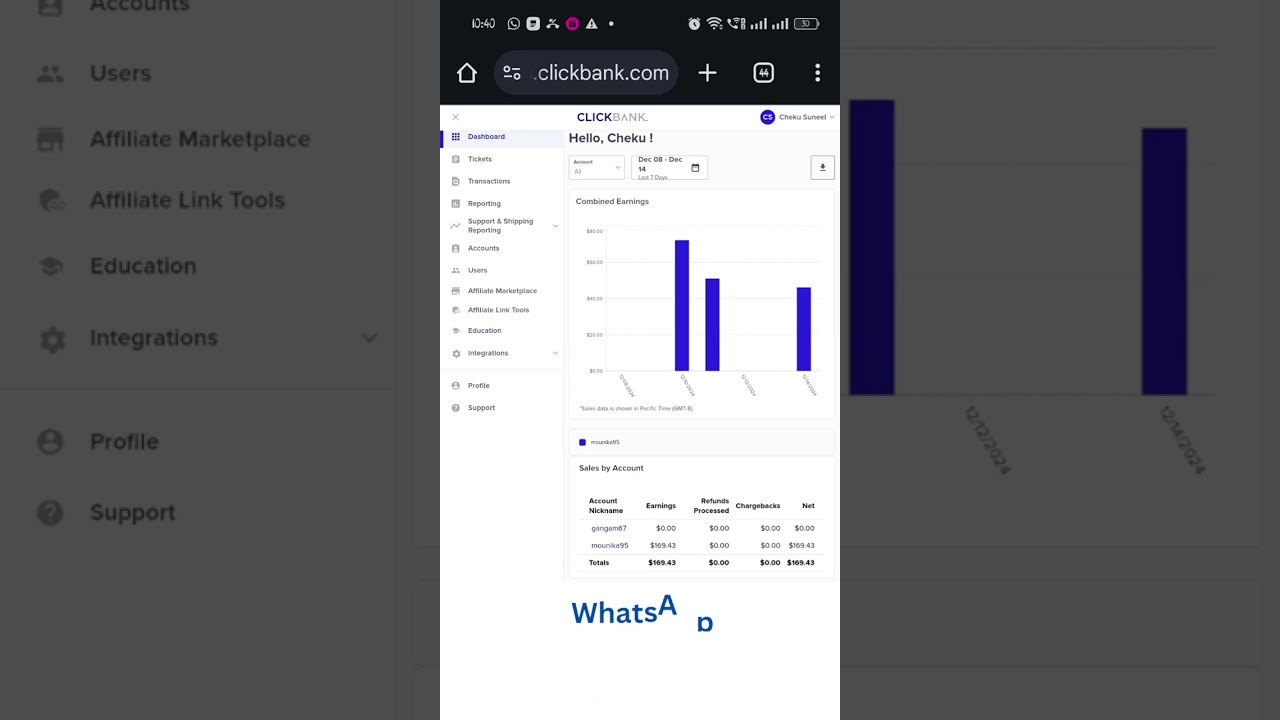Toggle the mounika95 legend color swatch
This screenshot has height=720, width=1280.
coord(582,442)
